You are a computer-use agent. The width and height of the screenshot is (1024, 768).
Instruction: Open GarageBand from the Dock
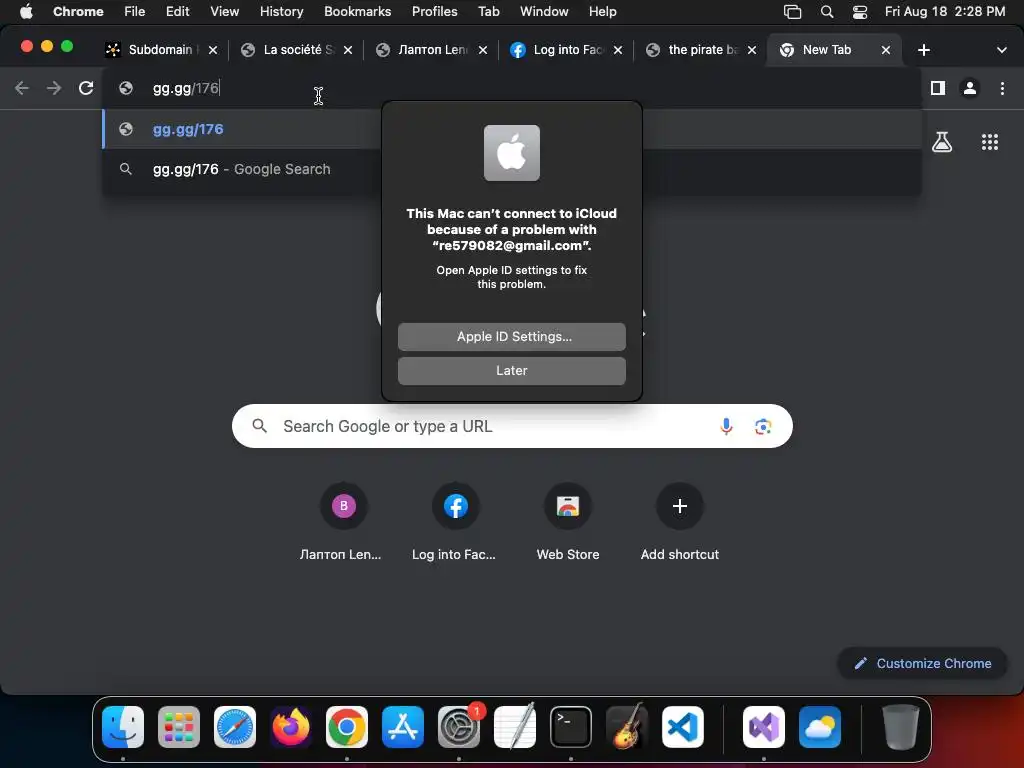[627, 727]
